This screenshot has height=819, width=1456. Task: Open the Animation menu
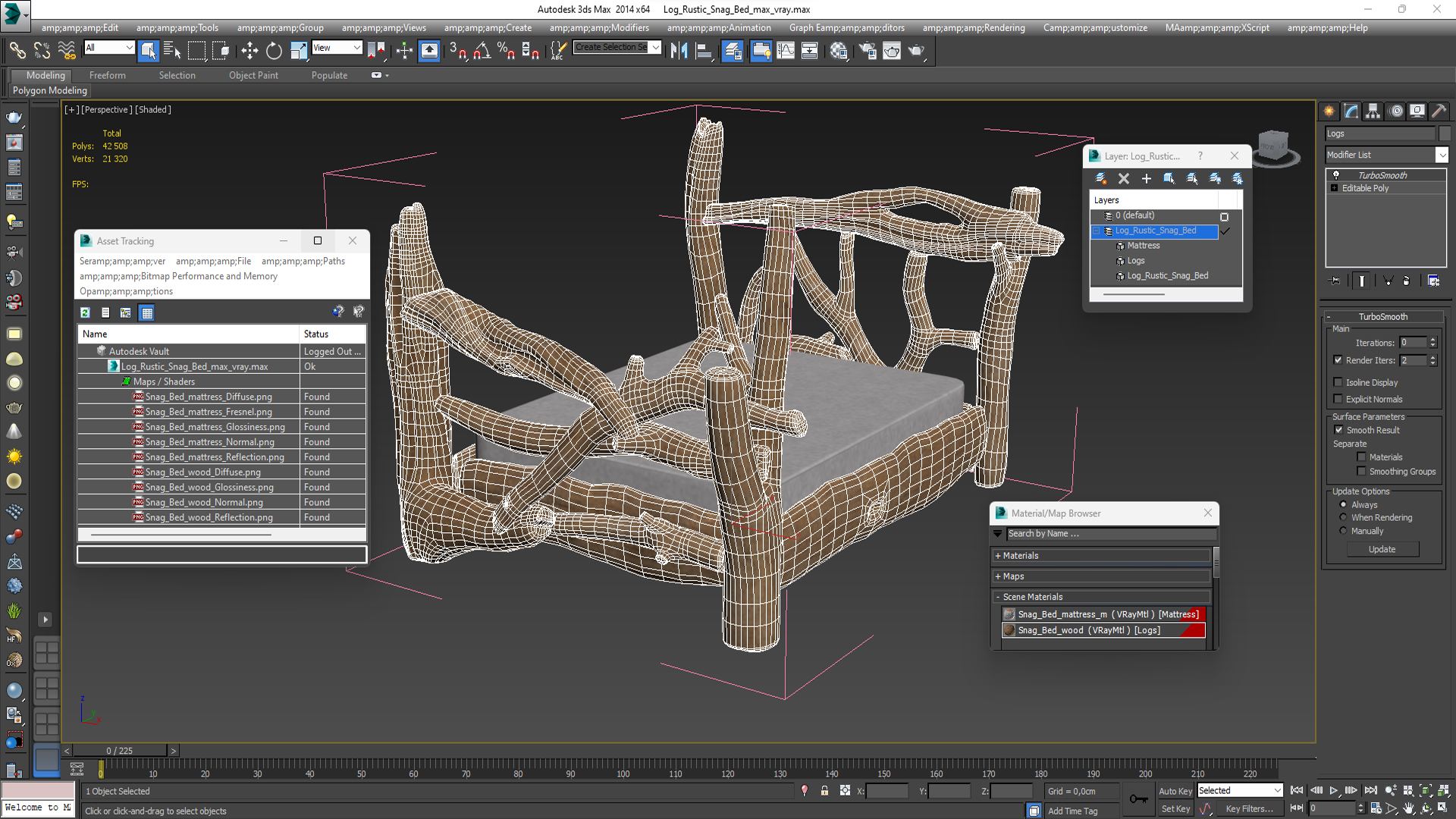pyautogui.click(x=719, y=28)
